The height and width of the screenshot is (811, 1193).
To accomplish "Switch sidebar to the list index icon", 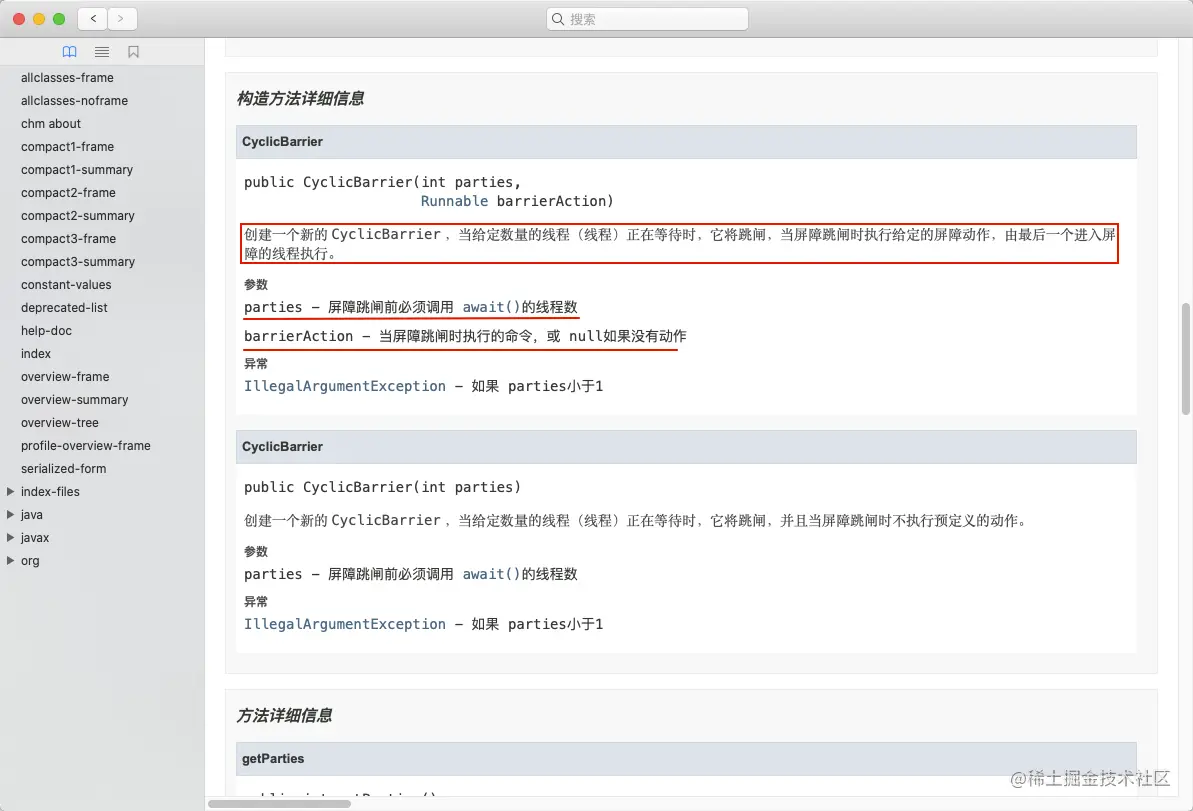I will 102,52.
